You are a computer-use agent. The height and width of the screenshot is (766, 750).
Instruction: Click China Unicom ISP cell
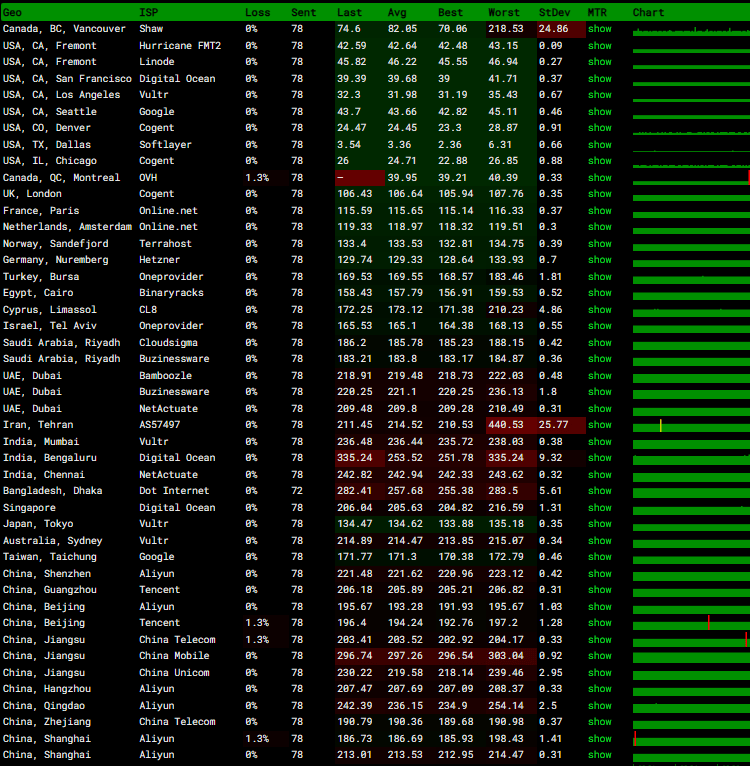[174, 673]
